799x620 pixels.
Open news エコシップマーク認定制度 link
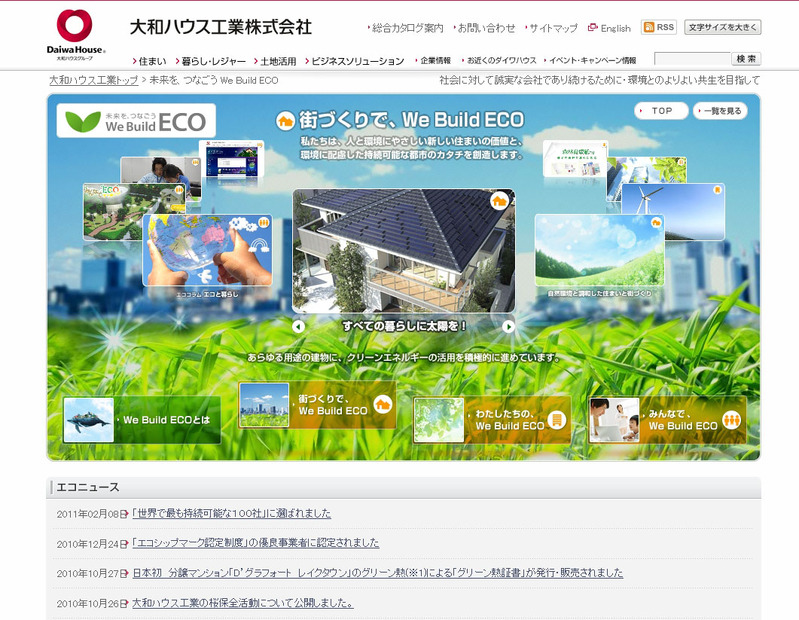click(x=255, y=543)
